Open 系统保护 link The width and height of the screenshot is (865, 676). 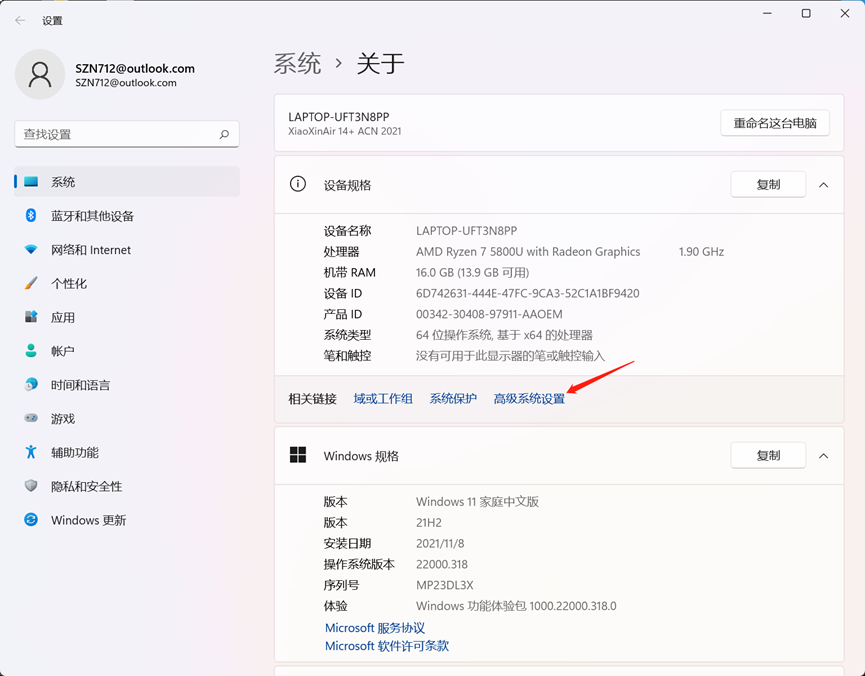(453, 398)
